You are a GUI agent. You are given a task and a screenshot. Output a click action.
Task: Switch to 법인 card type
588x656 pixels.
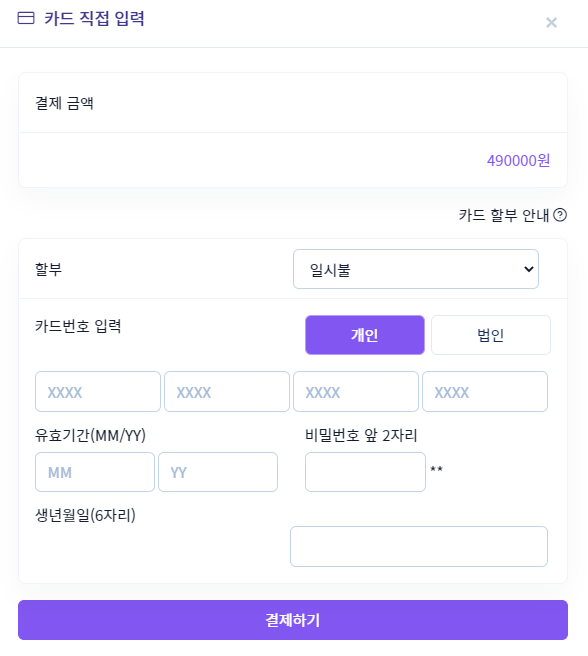[490, 335]
